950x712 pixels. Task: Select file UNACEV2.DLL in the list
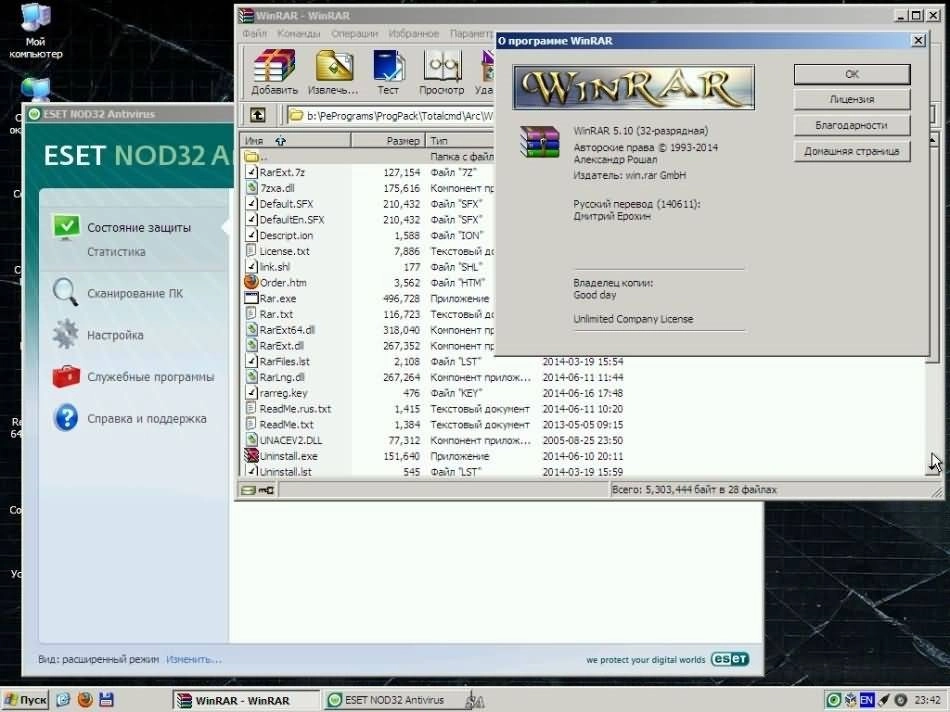291,440
